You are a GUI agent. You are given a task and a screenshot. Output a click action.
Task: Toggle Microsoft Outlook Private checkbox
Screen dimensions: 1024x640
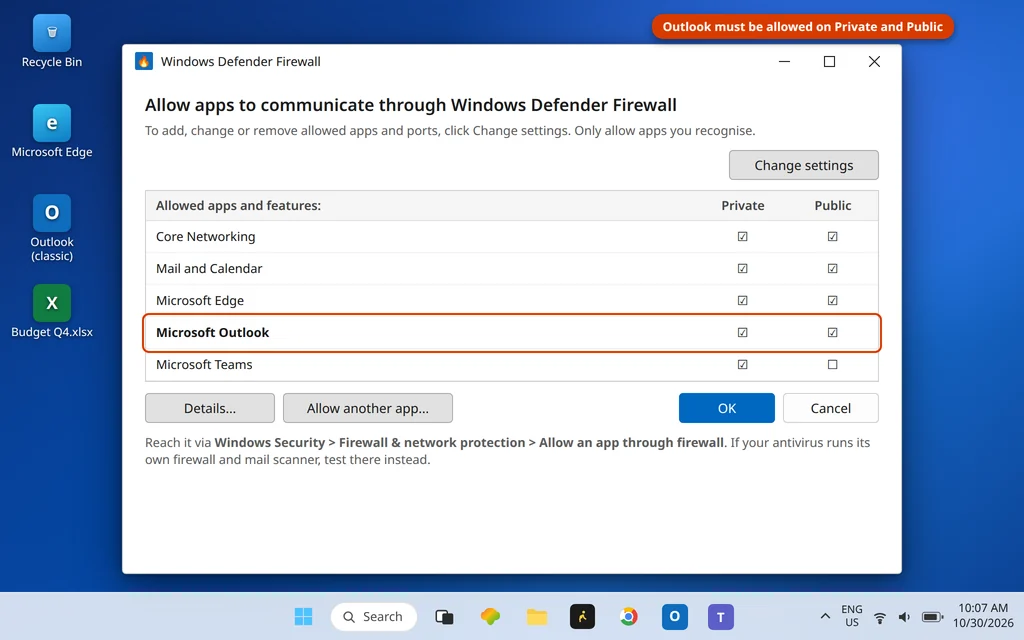point(743,332)
